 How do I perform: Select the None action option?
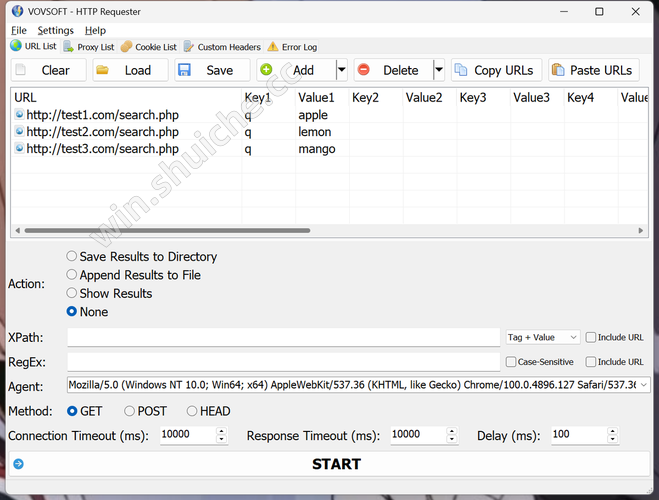click(87, 312)
